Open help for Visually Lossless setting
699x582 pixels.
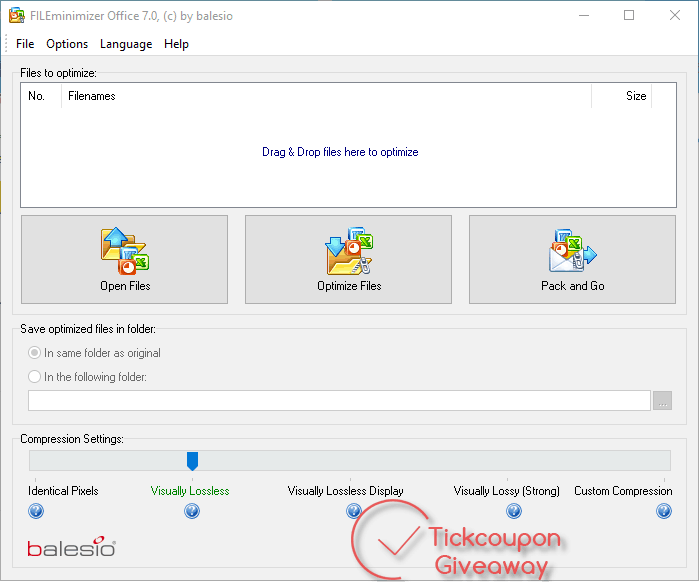(192, 511)
